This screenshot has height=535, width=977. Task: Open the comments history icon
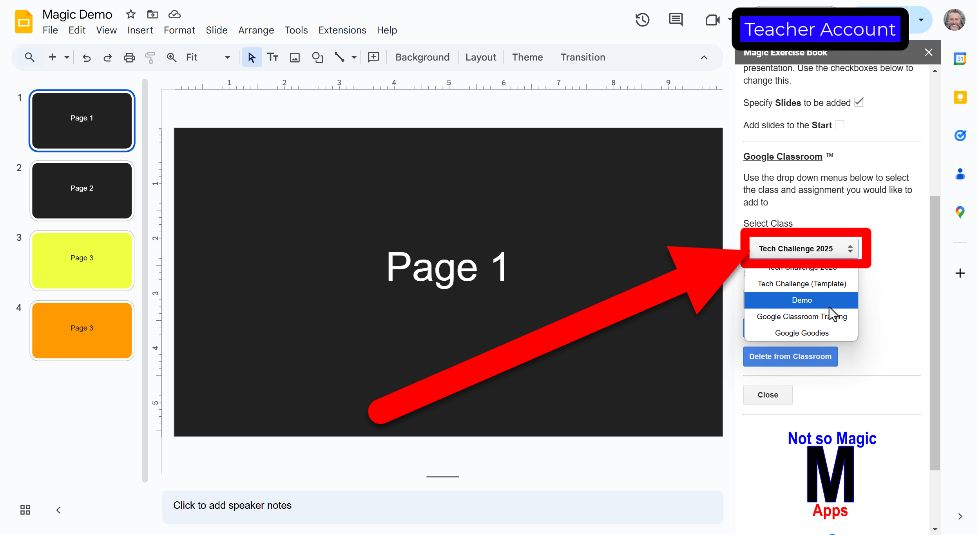[675, 20]
